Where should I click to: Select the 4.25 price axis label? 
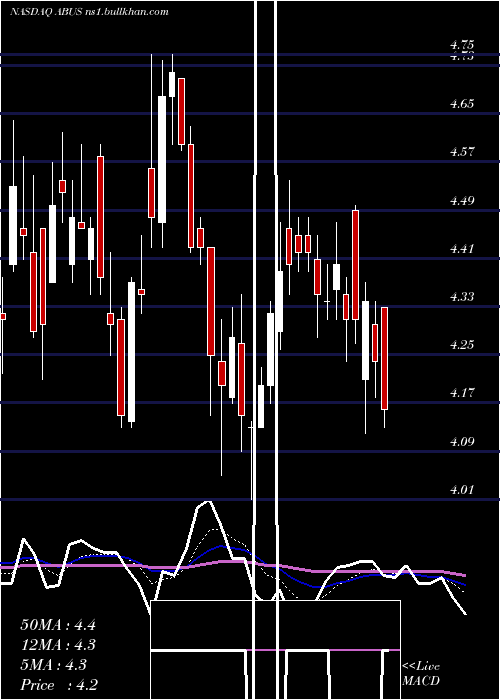462,345
